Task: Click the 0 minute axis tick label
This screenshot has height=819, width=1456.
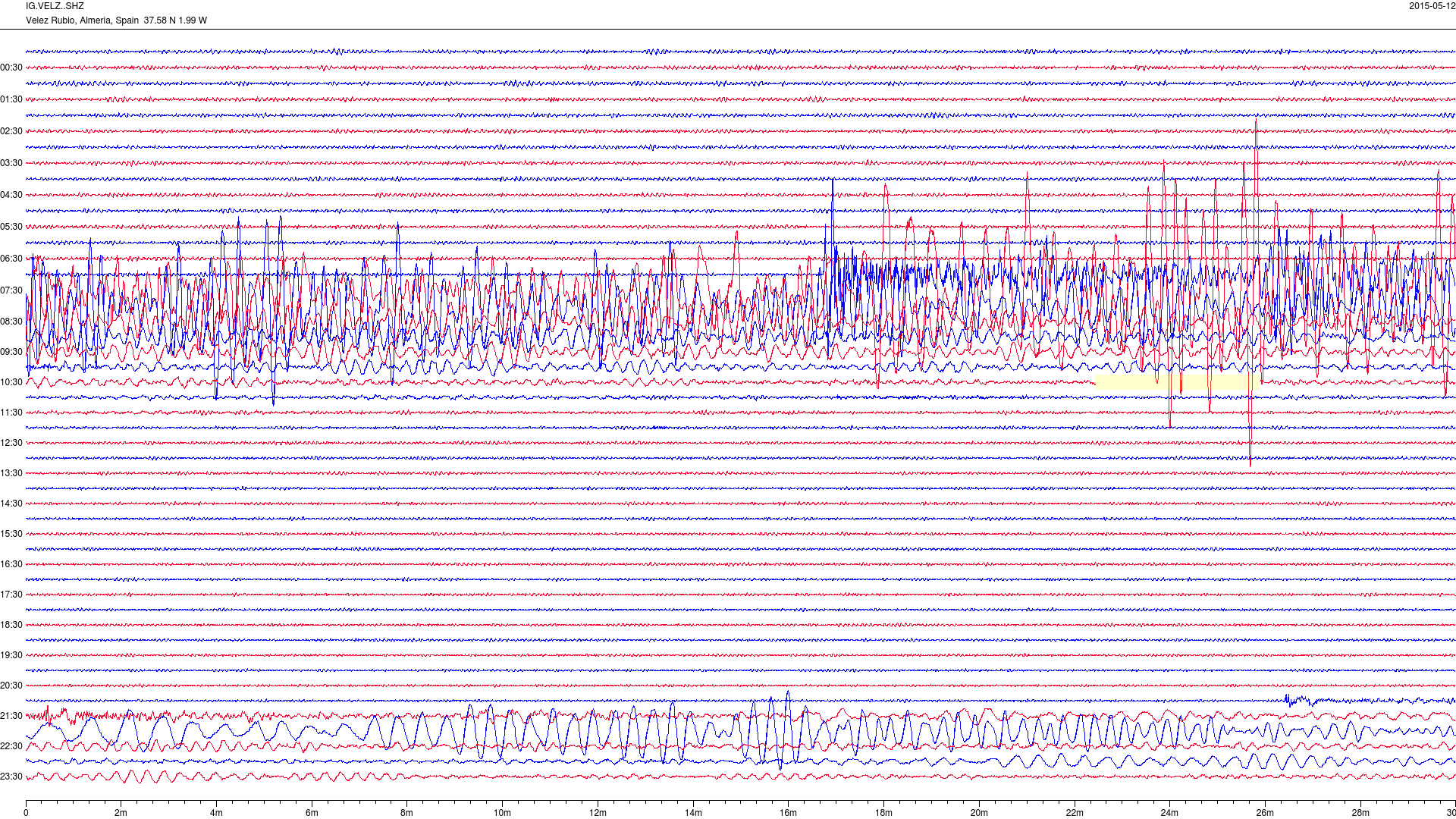Action: point(26,813)
